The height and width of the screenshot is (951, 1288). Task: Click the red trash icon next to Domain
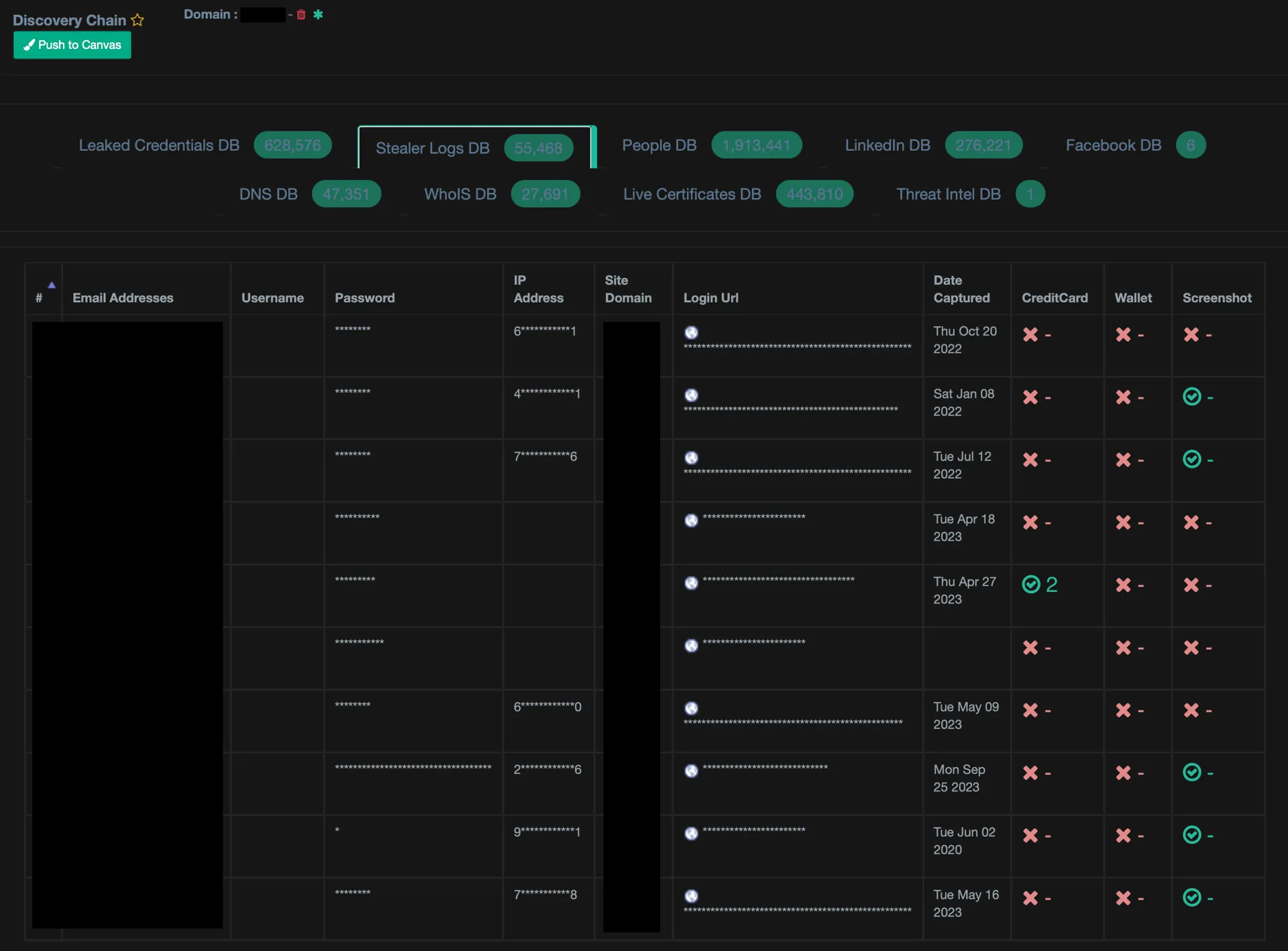[301, 14]
